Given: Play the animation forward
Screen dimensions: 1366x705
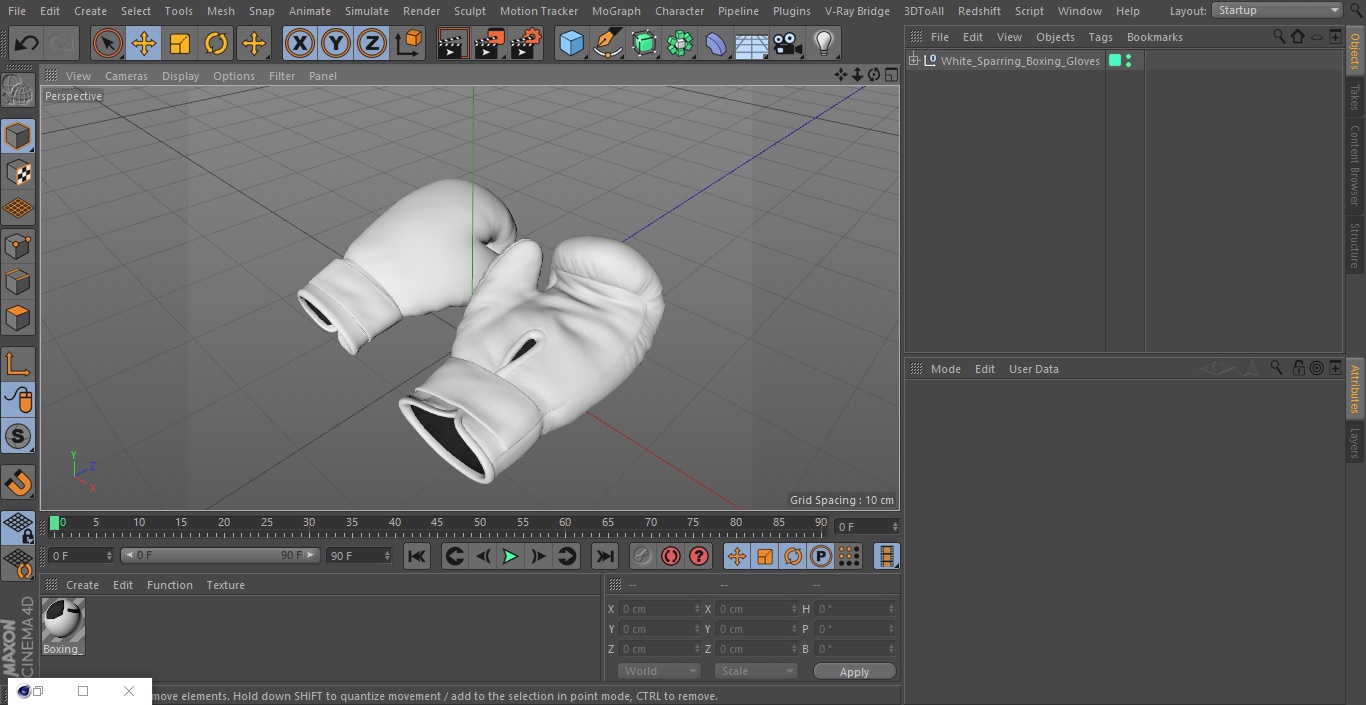Looking at the screenshot, I should tap(510, 556).
